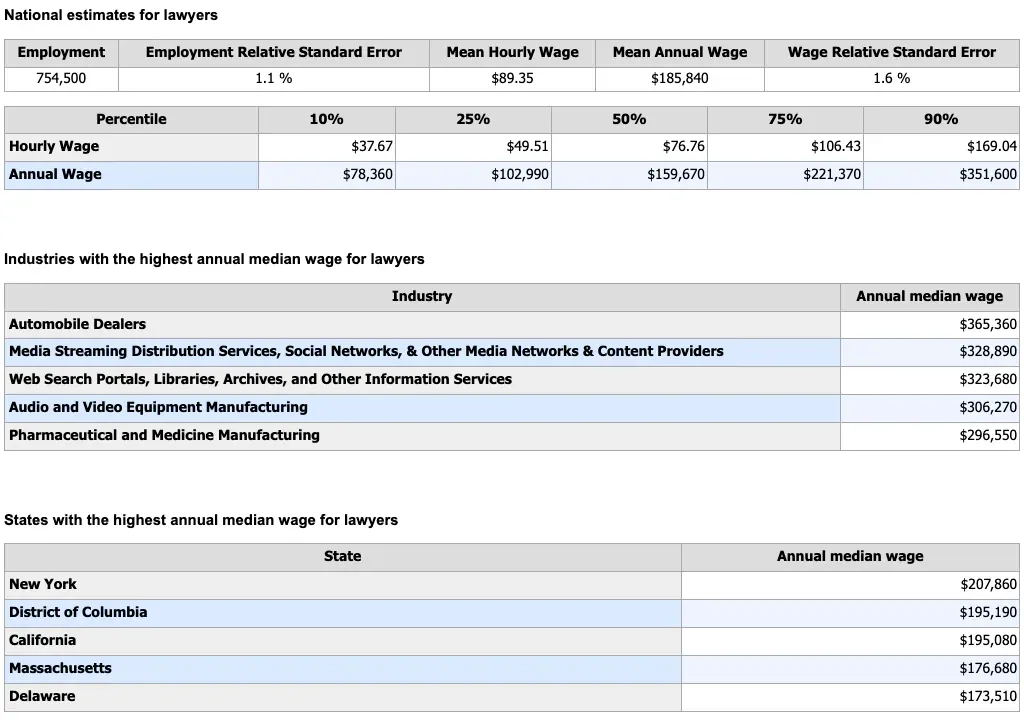Image resolution: width=1024 pixels, height=720 pixels.
Task: Click the Employment value 754,500
Action: (x=61, y=78)
